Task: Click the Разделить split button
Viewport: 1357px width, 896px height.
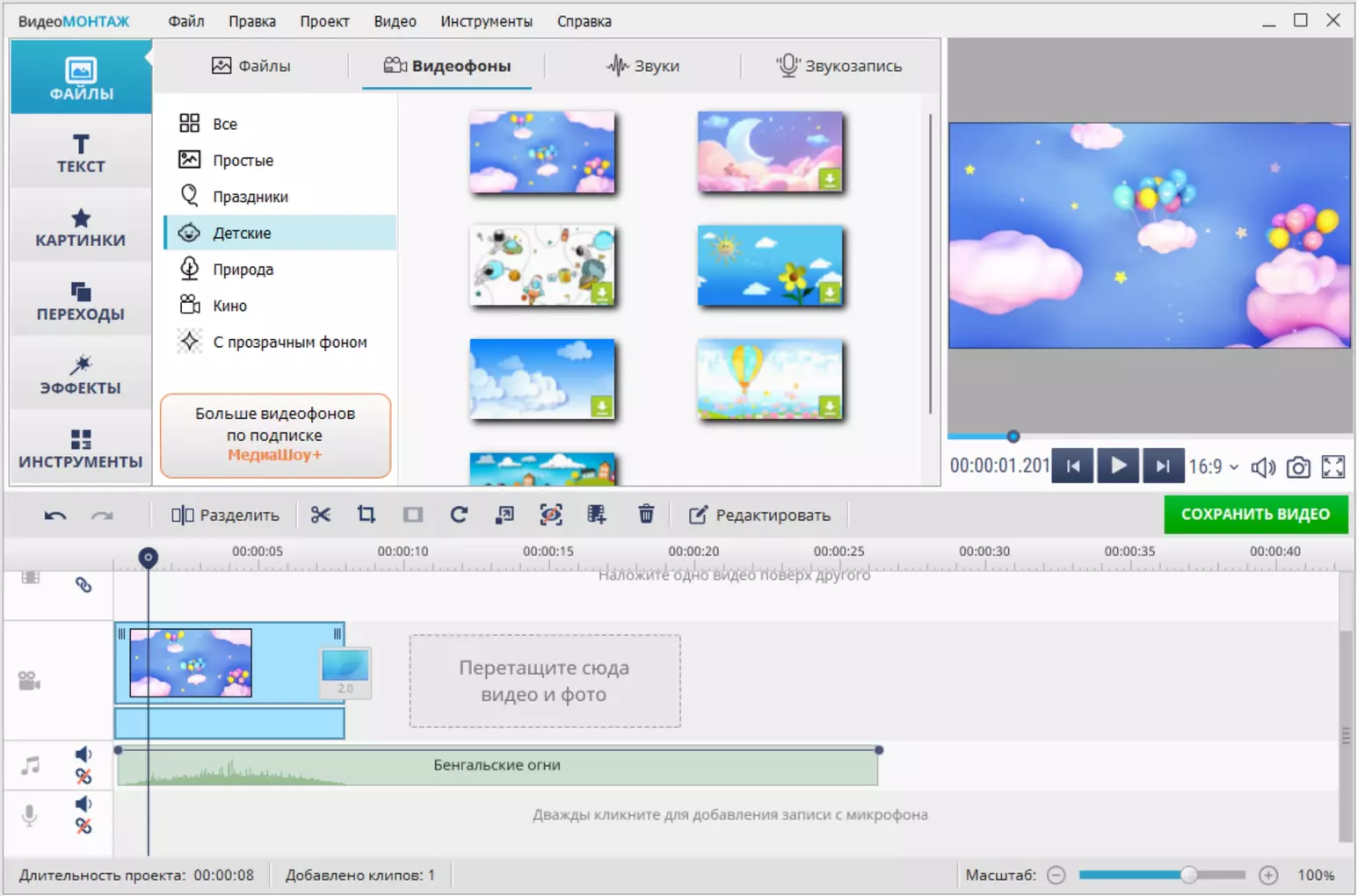Action: pos(226,515)
